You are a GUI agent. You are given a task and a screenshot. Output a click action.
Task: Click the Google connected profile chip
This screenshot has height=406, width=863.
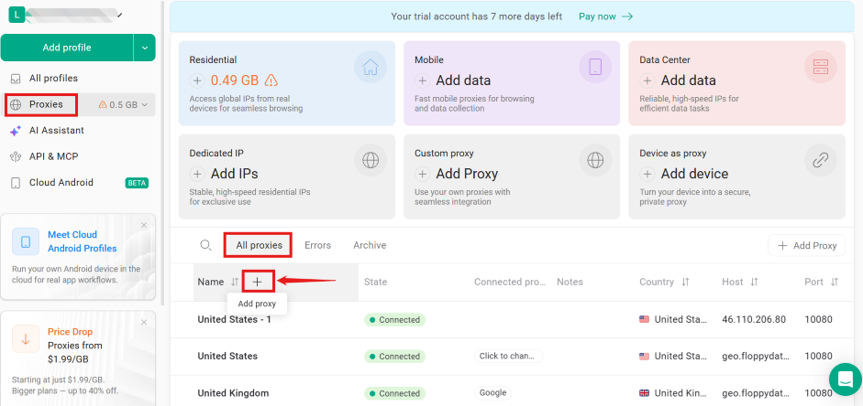click(493, 393)
